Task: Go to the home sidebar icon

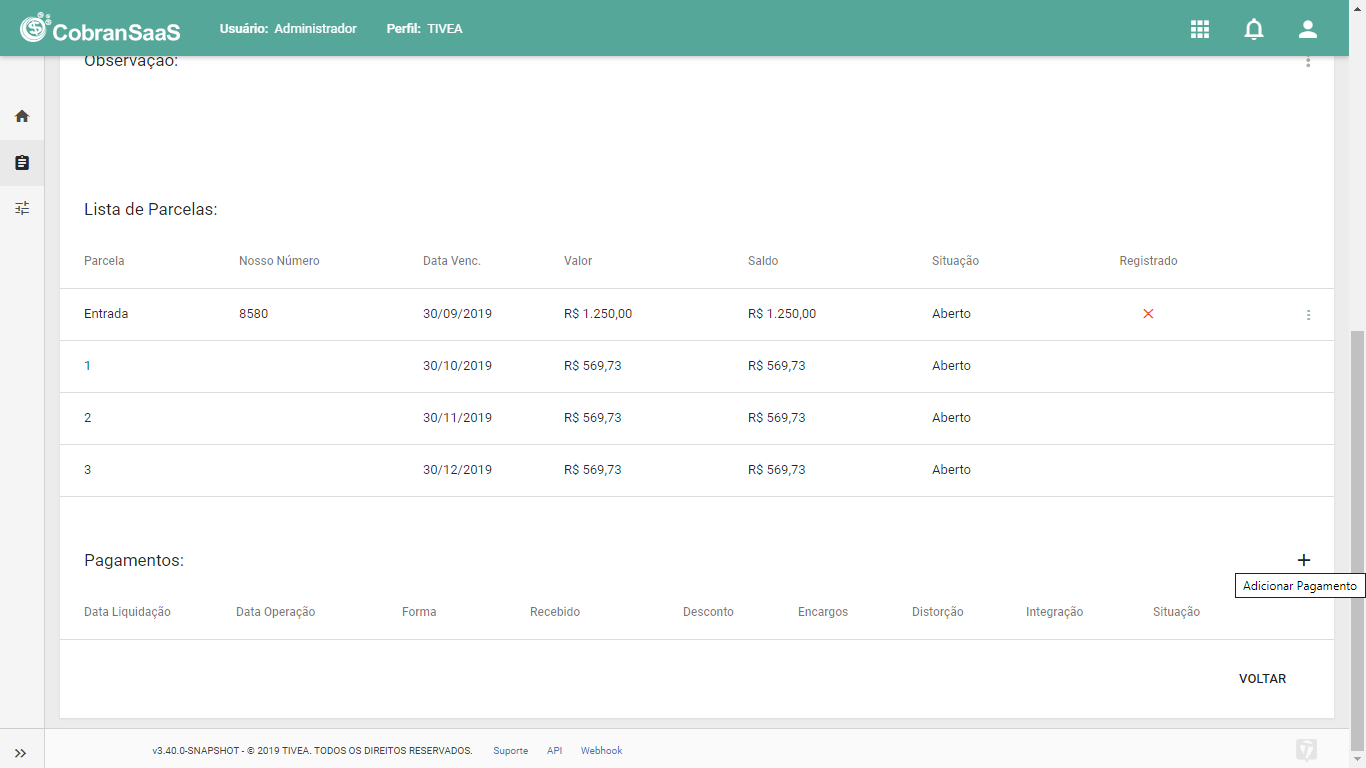Action: (22, 116)
